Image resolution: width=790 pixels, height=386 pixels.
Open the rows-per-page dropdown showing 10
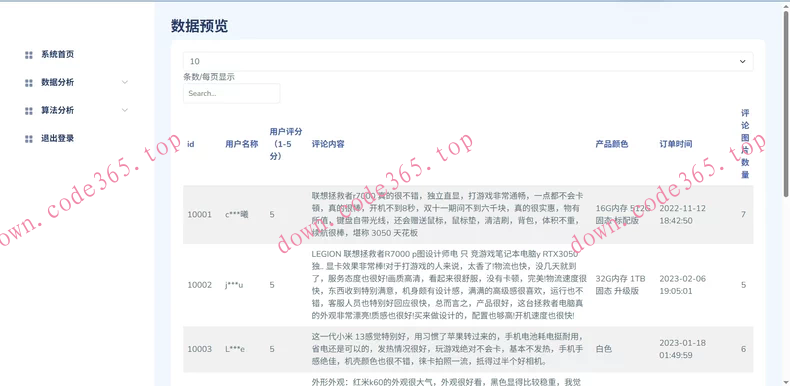(x=468, y=61)
